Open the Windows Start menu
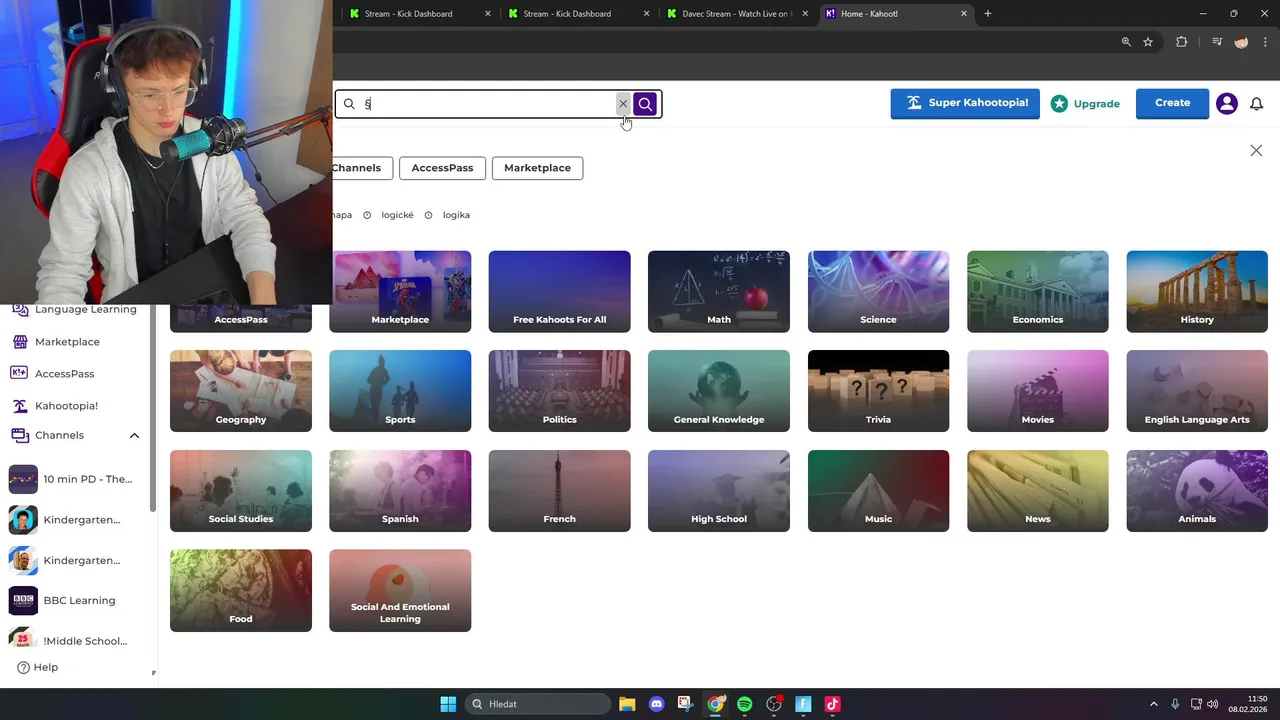This screenshot has height=720, width=1280. 448,704
